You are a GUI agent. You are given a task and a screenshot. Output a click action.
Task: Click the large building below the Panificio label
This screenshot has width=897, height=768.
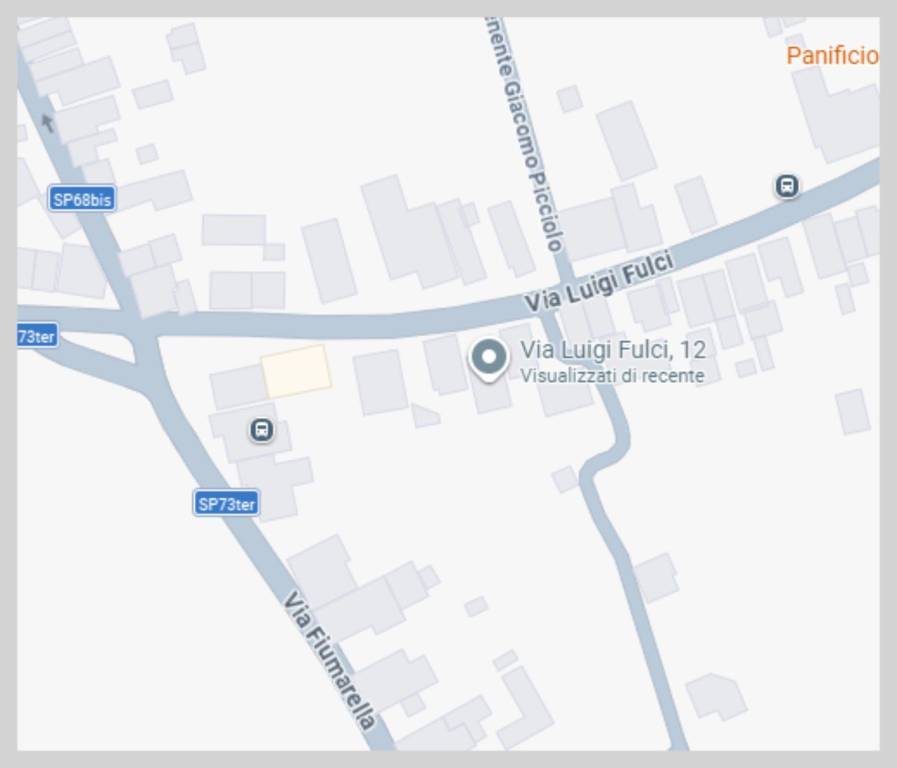click(x=836, y=114)
